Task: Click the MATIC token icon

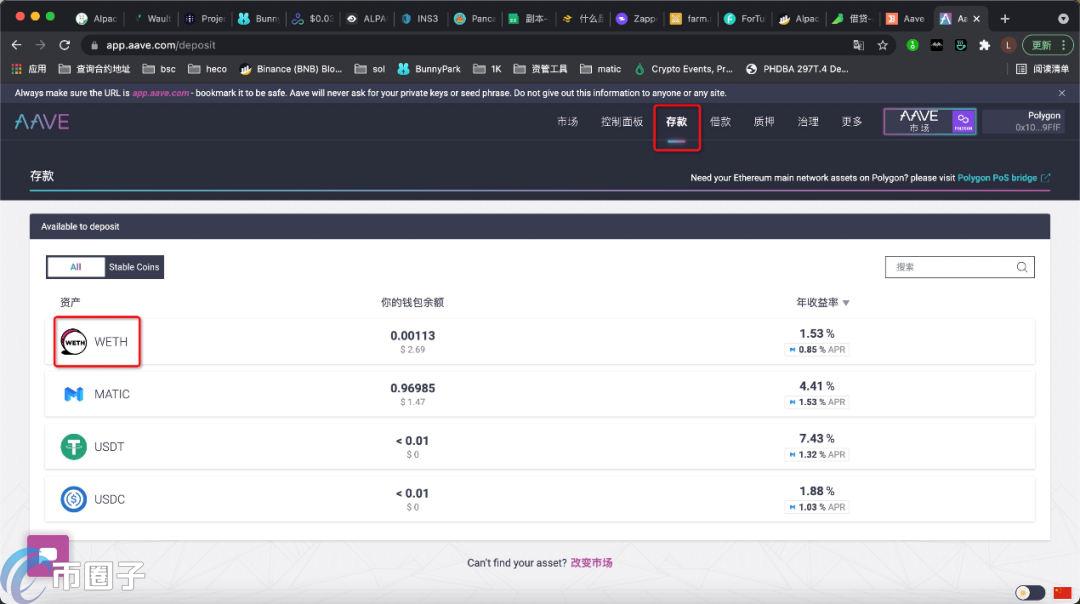Action: pos(74,394)
